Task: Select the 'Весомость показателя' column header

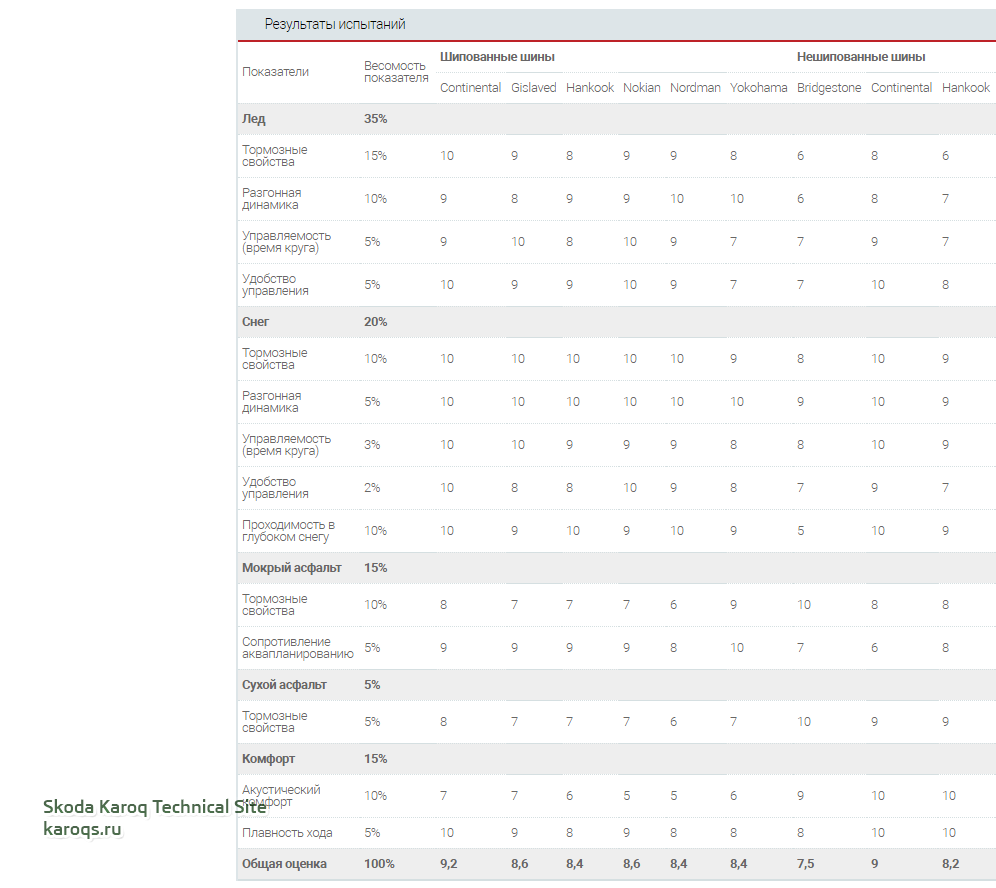Action: [396, 72]
